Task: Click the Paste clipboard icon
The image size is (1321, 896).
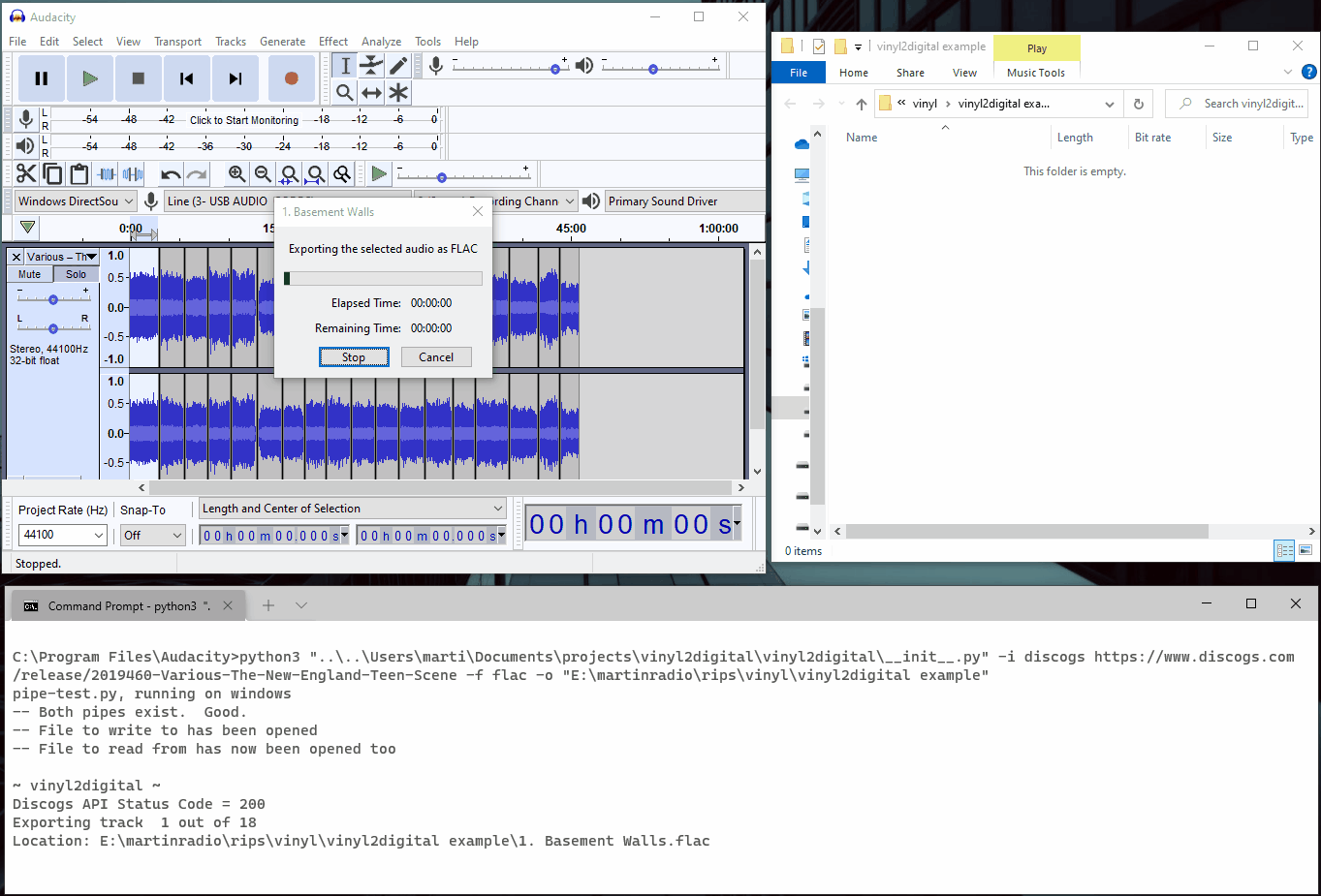Action: (79, 173)
